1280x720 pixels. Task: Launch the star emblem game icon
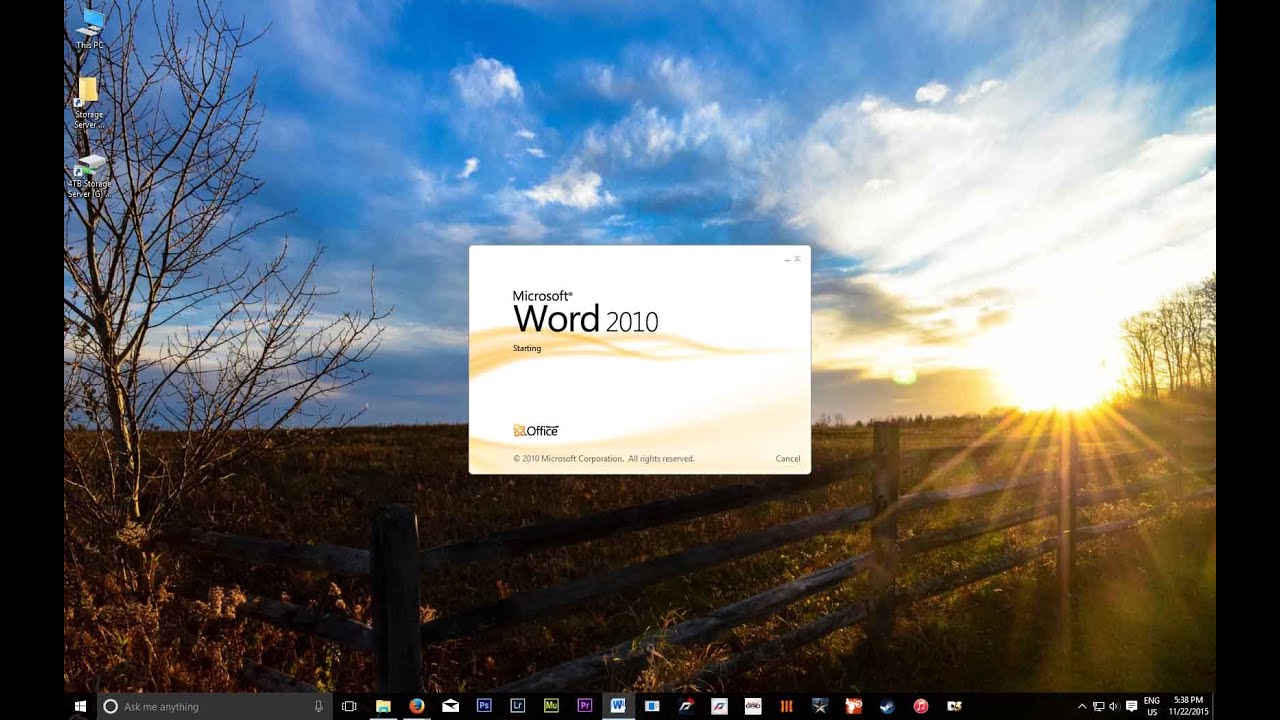[820, 706]
